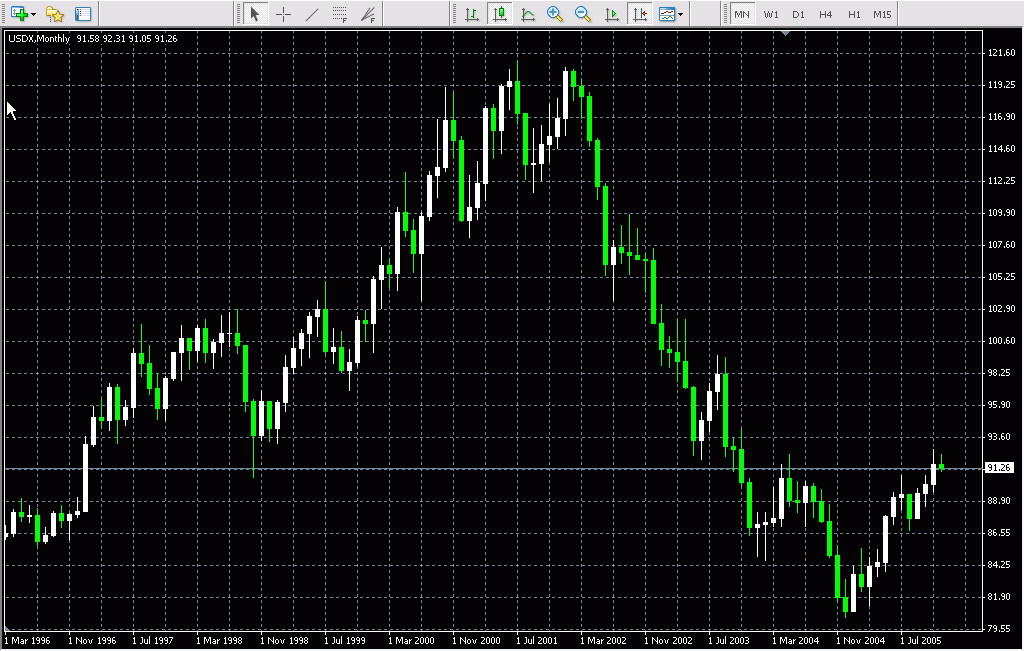This screenshot has width=1024, height=651.
Task: Click the 109.90 price axis label
Action: click(x=1002, y=212)
